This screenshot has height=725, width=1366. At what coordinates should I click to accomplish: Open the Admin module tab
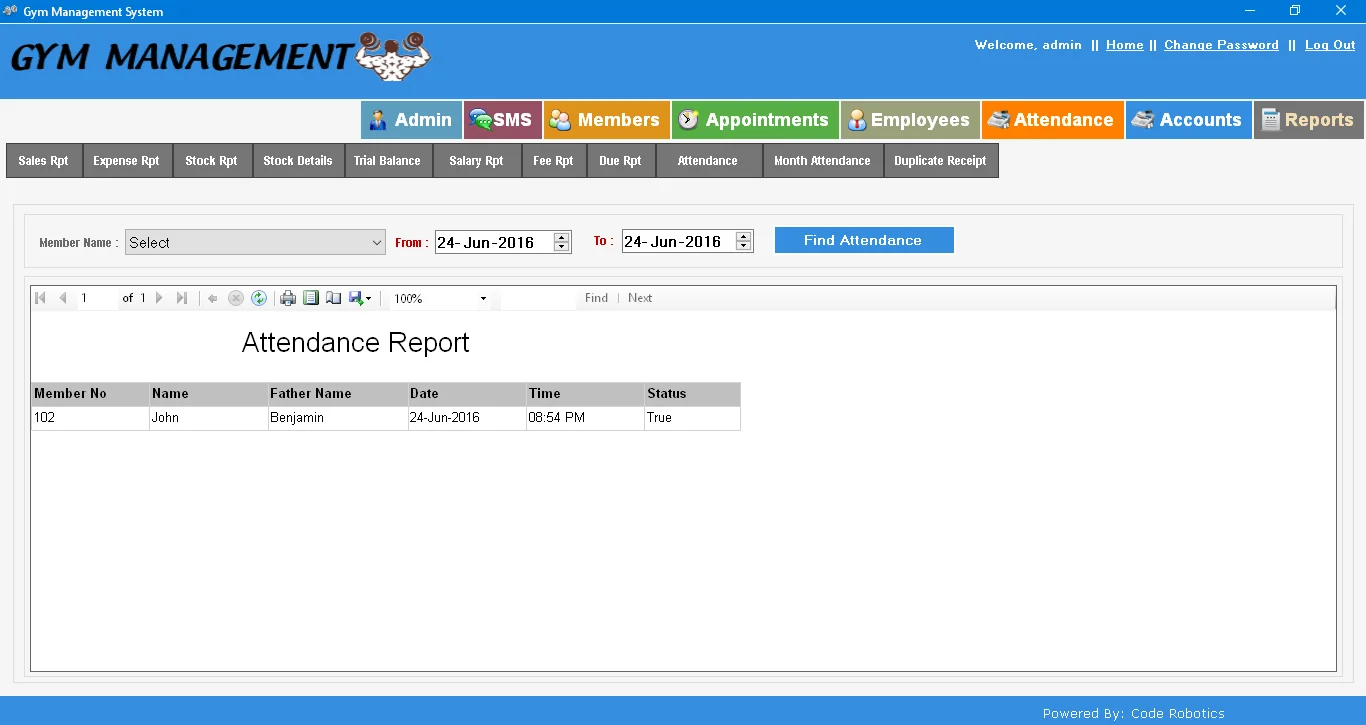click(411, 120)
